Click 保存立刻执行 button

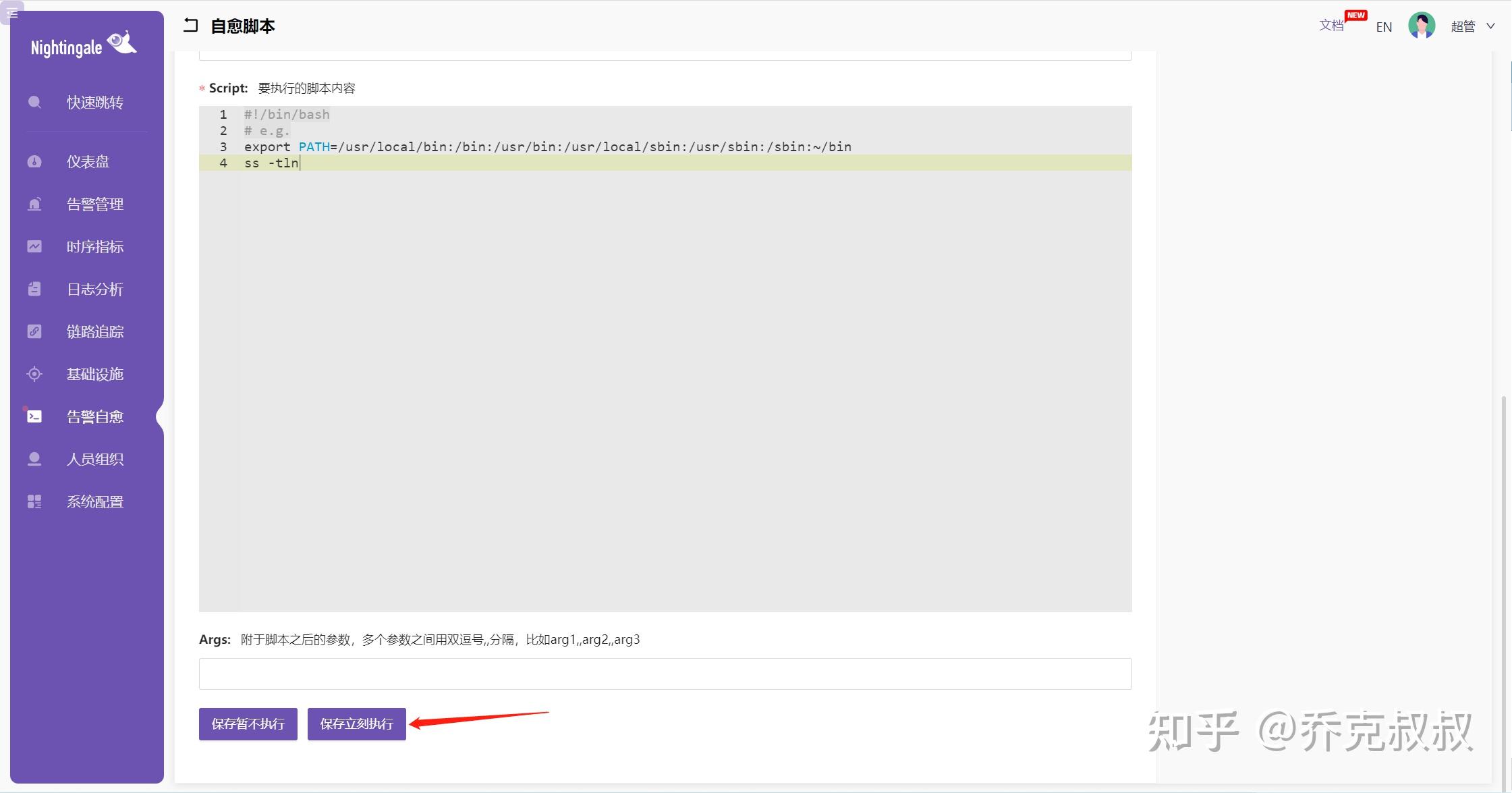click(356, 724)
